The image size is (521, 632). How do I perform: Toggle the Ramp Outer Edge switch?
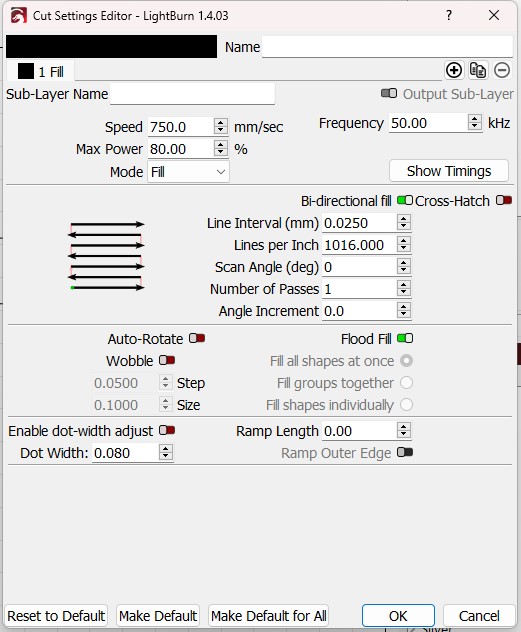pos(405,452)
